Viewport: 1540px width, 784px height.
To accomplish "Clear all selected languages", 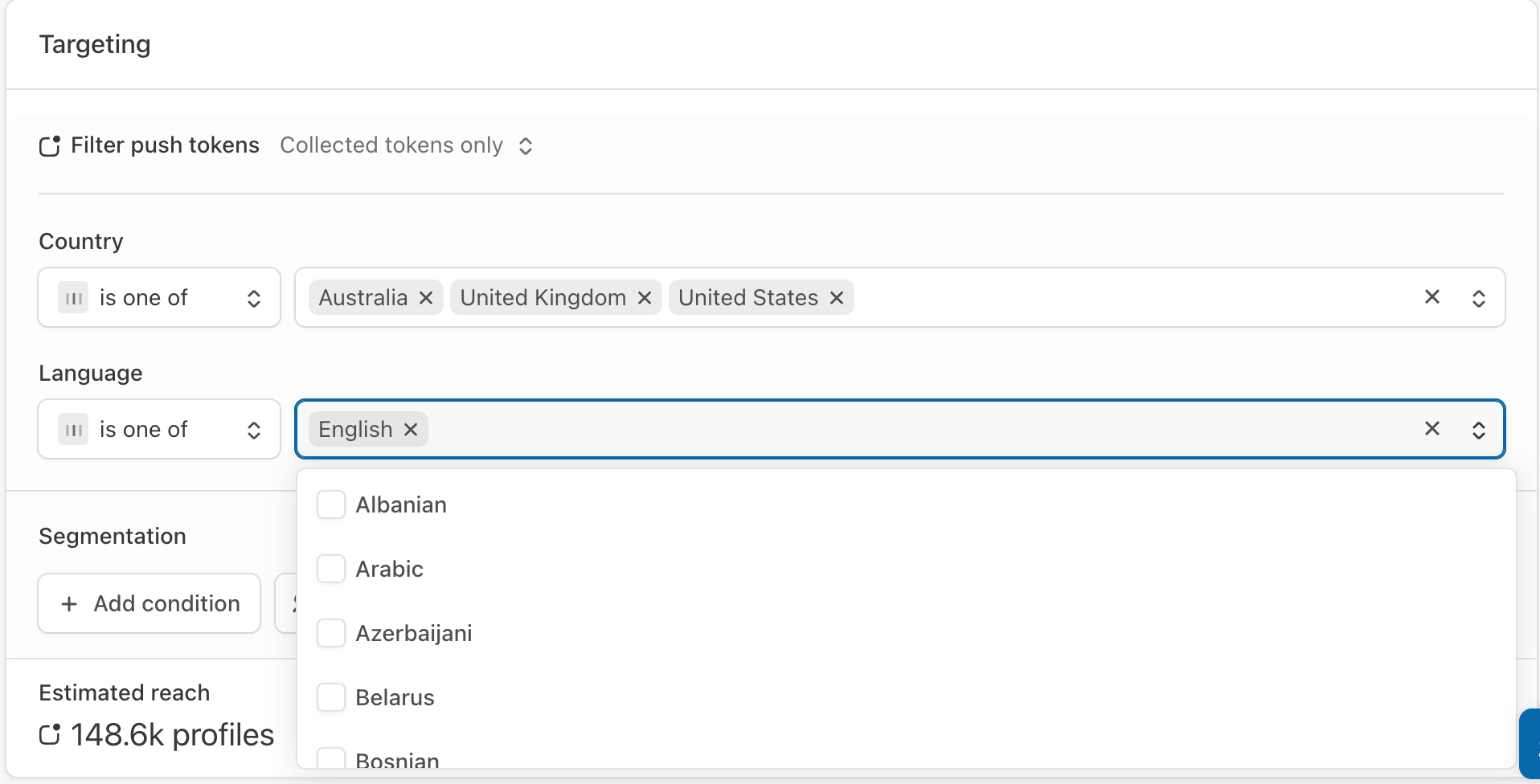I will 1431,429.
